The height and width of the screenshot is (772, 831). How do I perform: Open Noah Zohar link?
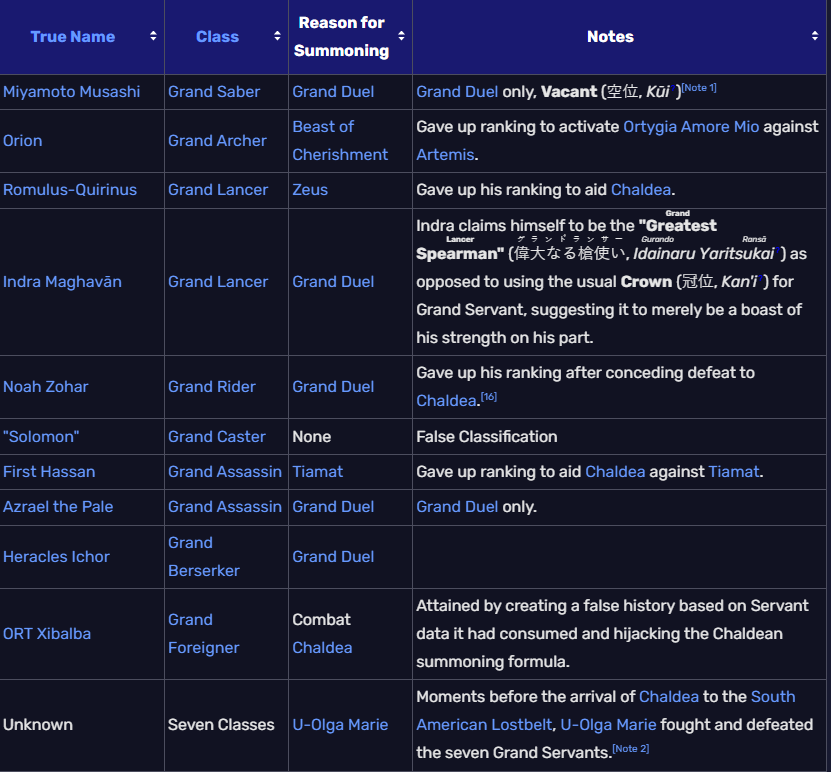click(46, 387)
